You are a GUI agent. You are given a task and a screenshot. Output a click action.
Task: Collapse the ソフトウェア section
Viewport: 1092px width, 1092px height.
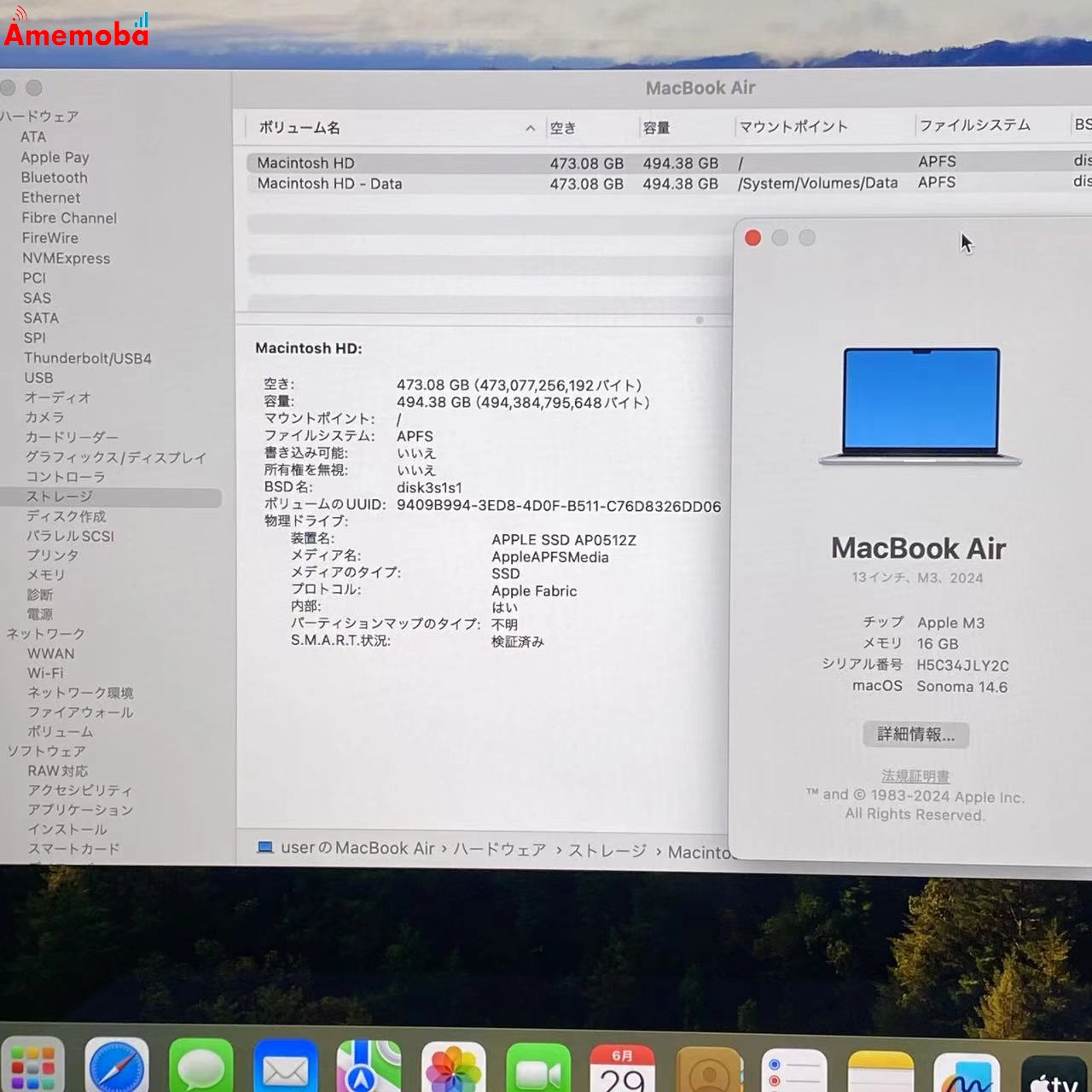[x=47, y=751]
